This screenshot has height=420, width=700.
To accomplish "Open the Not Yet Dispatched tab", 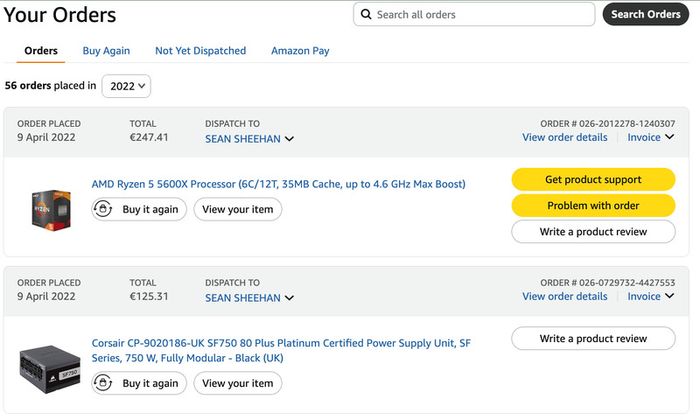I will (x=200, y=51).
